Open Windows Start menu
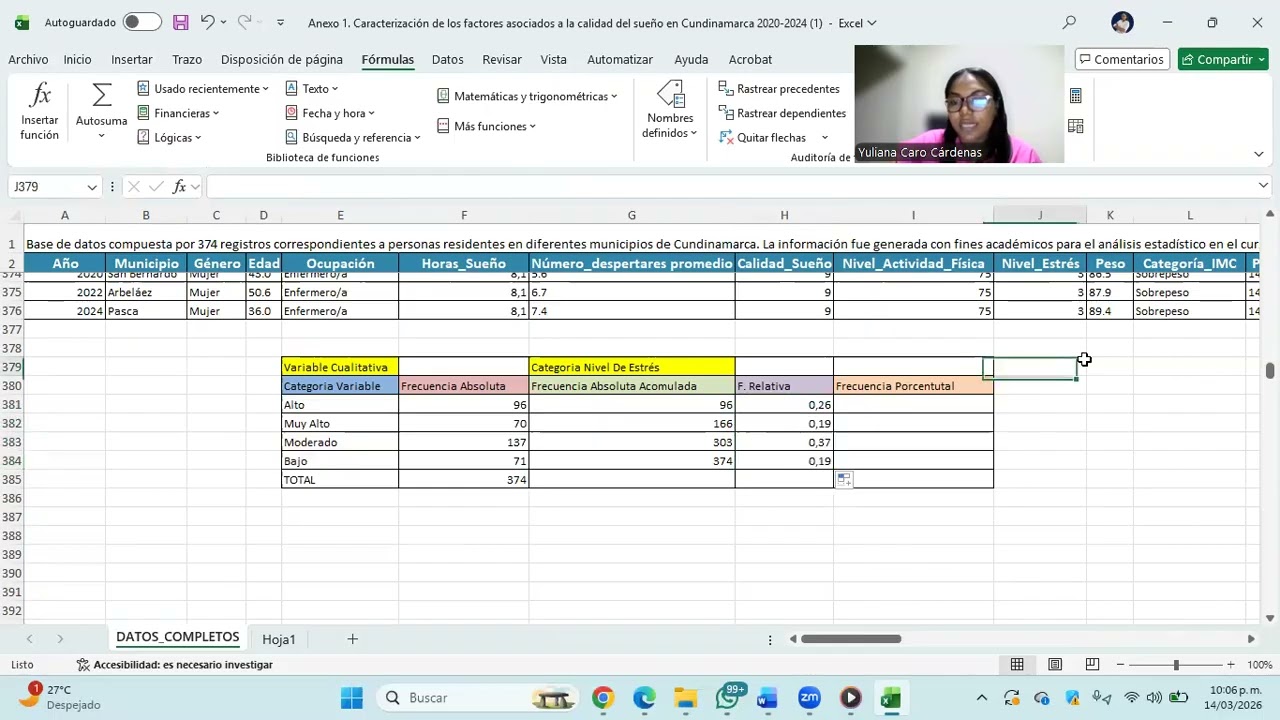This screenshot has height=720, width=1280. tap(352, 698)
